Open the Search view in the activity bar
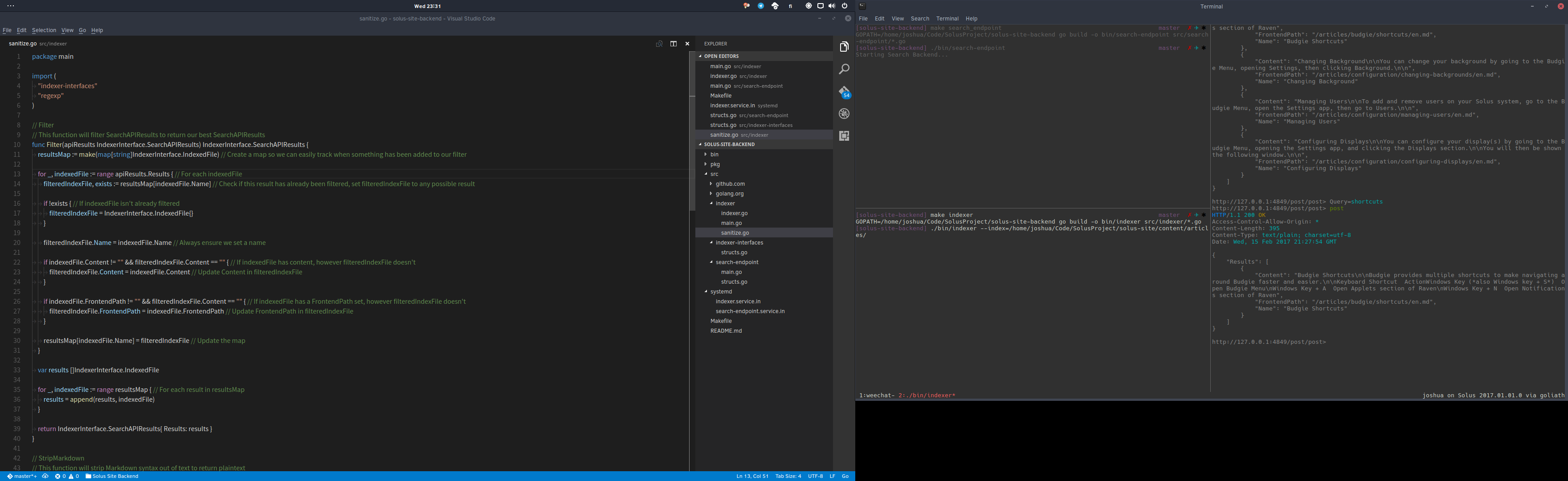1568x481 pixels. pos(844,69)
